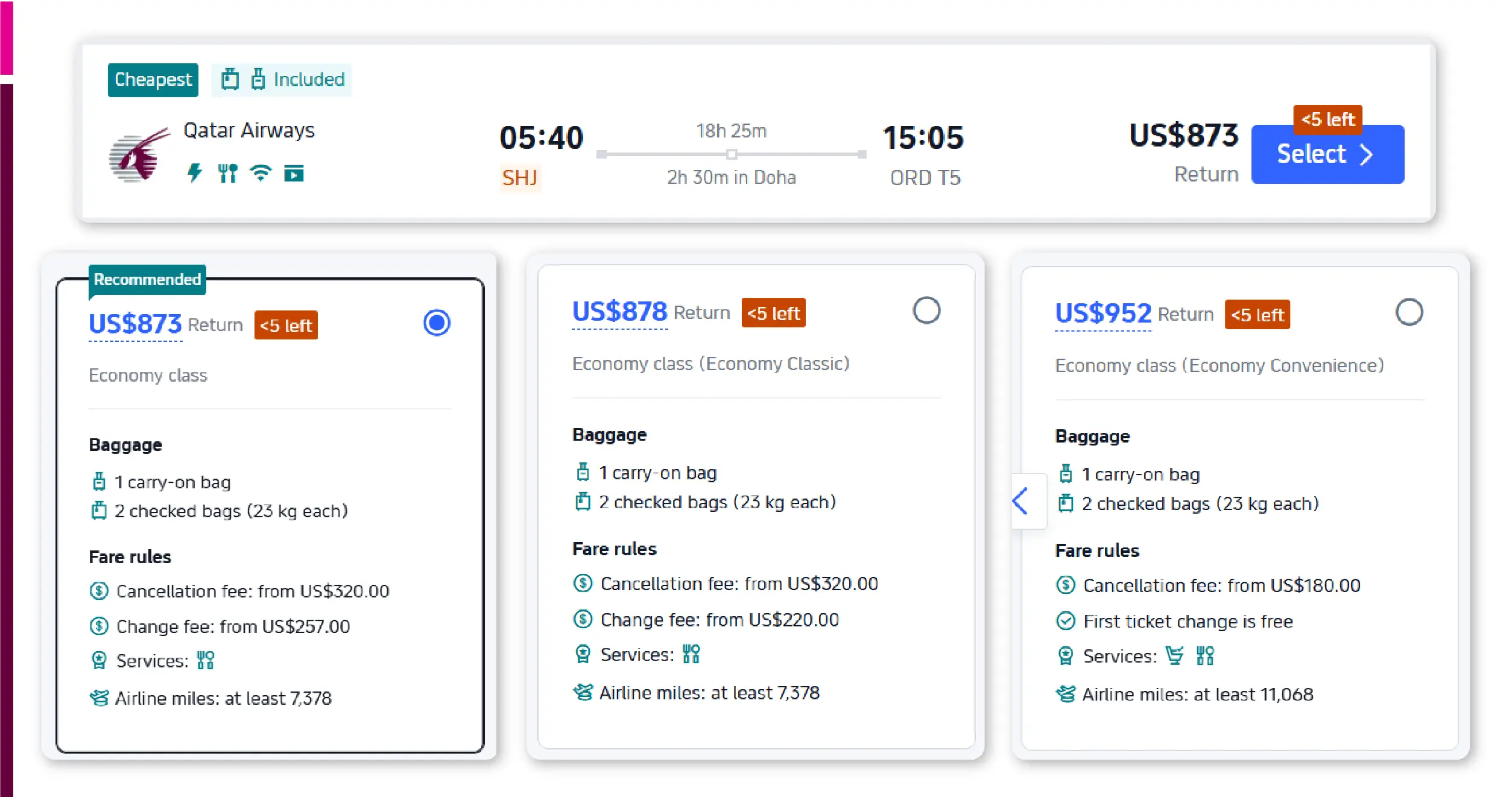
Task: Click the power outlet lightning icon
Action: [x=194, y=173]
